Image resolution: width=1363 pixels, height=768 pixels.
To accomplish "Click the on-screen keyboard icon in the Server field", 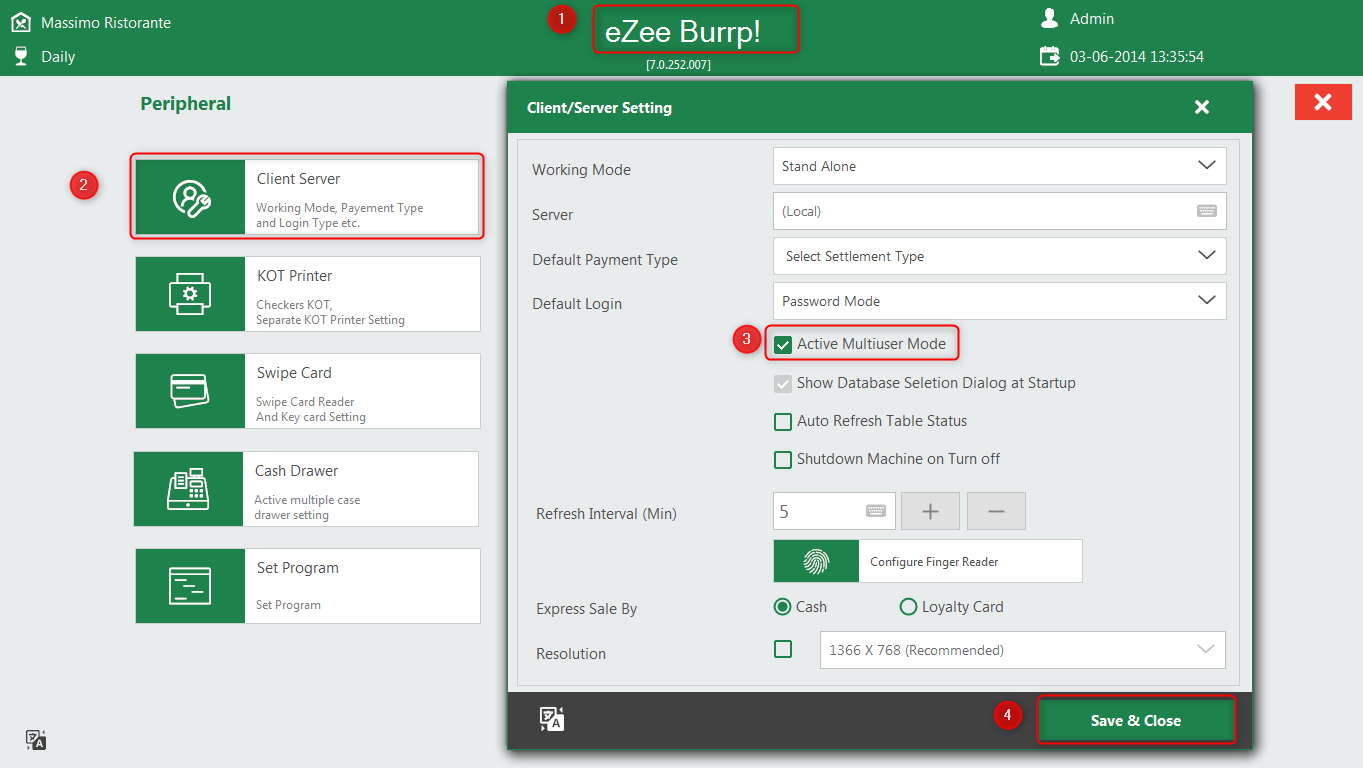I will coord(1207,211).
